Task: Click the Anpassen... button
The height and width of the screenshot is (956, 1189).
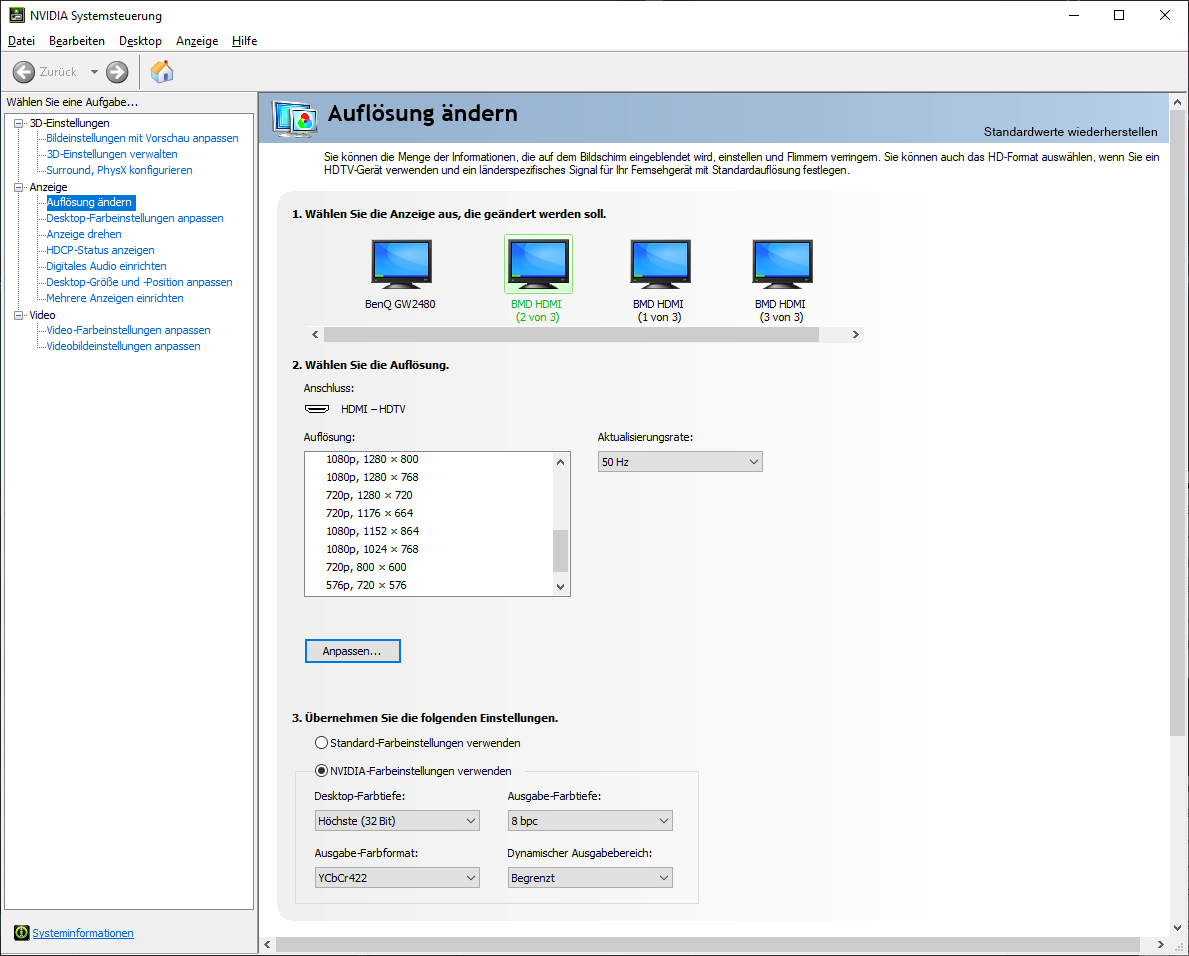Action: click(x=352, y=651)
